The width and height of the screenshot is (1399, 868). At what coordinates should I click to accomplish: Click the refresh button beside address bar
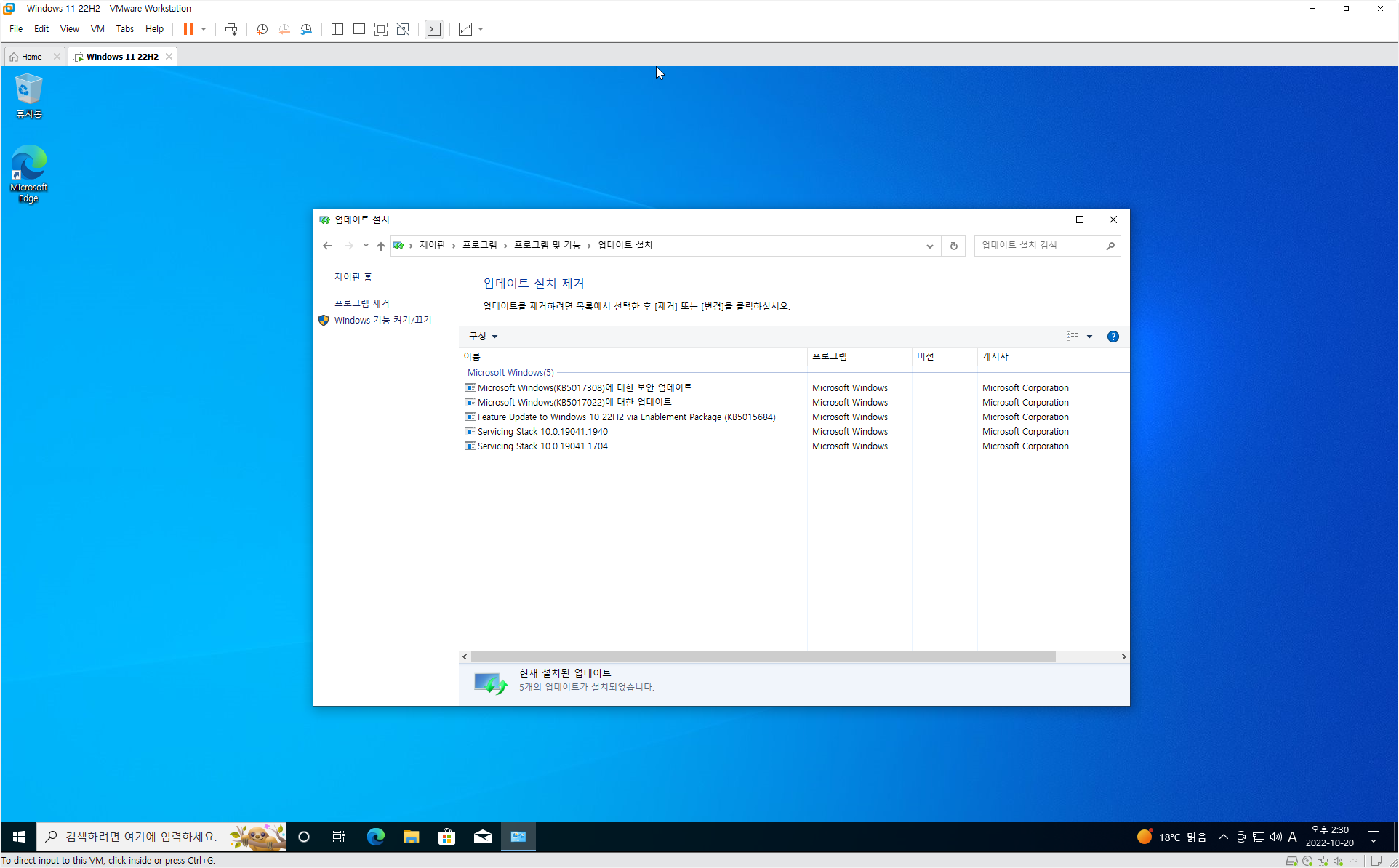(x=953, y=246)
